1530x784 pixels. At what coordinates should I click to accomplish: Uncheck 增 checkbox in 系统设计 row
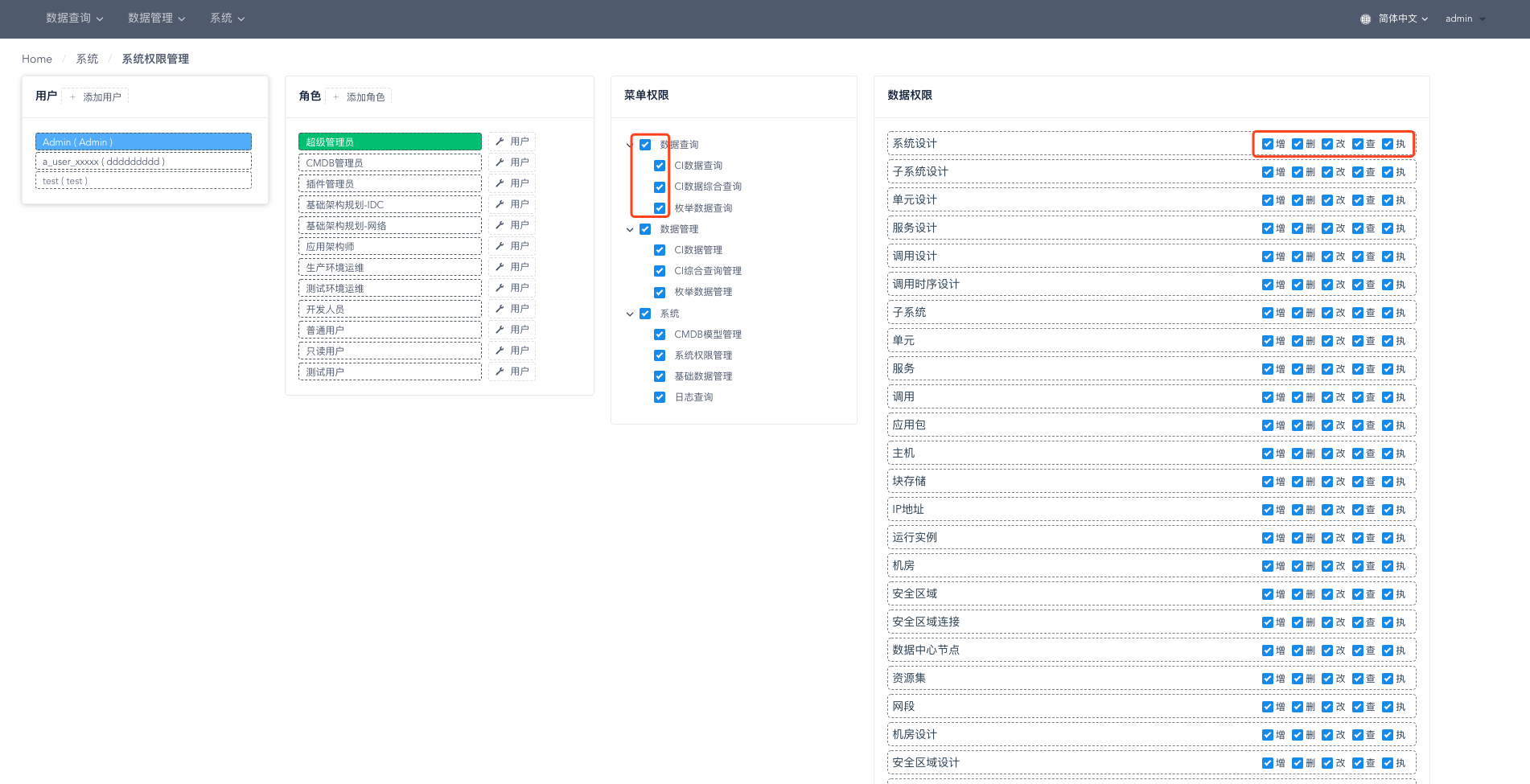click(1268, 144)
